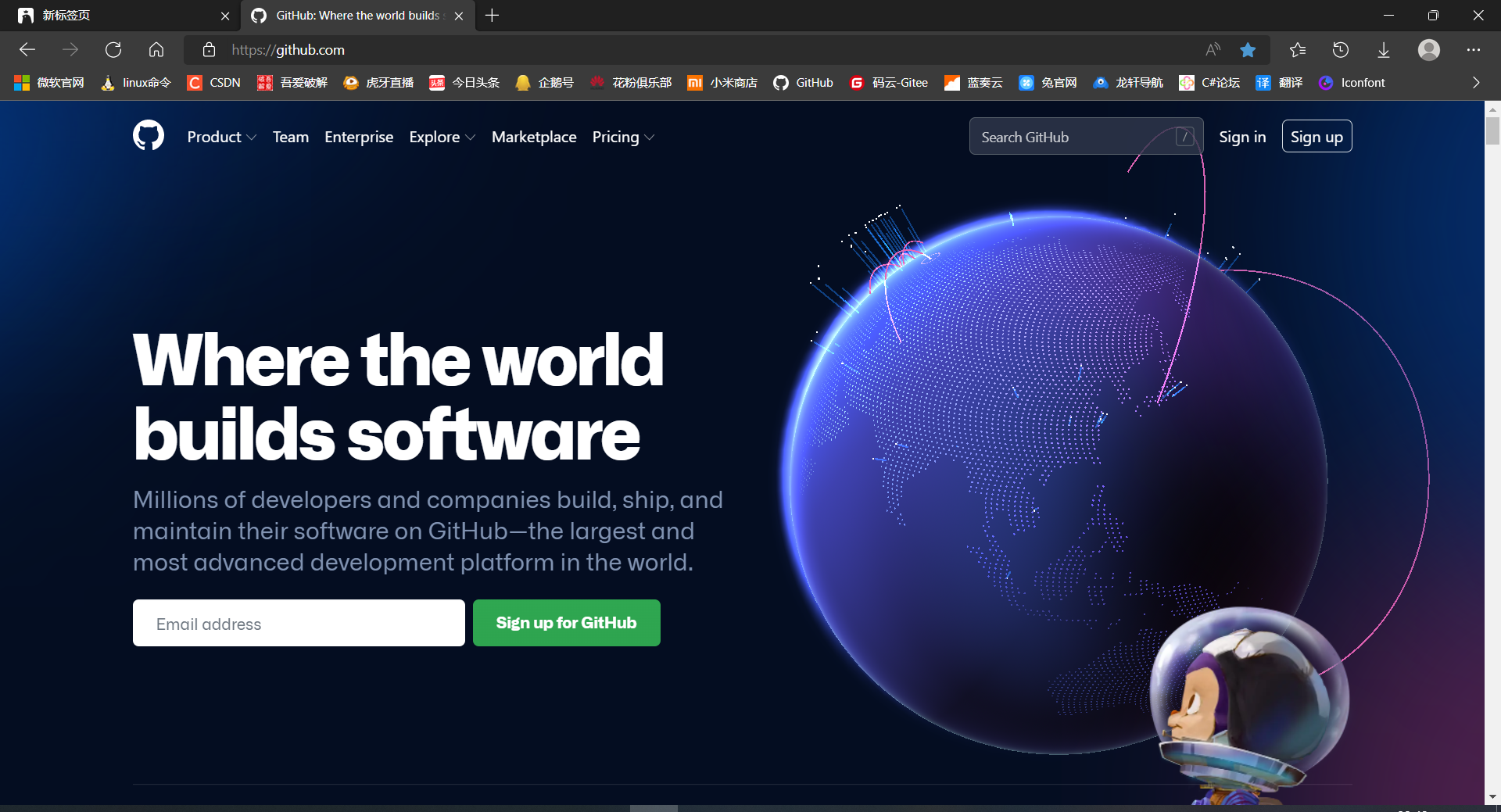Open the Favorites list icon

[1298, 50]
